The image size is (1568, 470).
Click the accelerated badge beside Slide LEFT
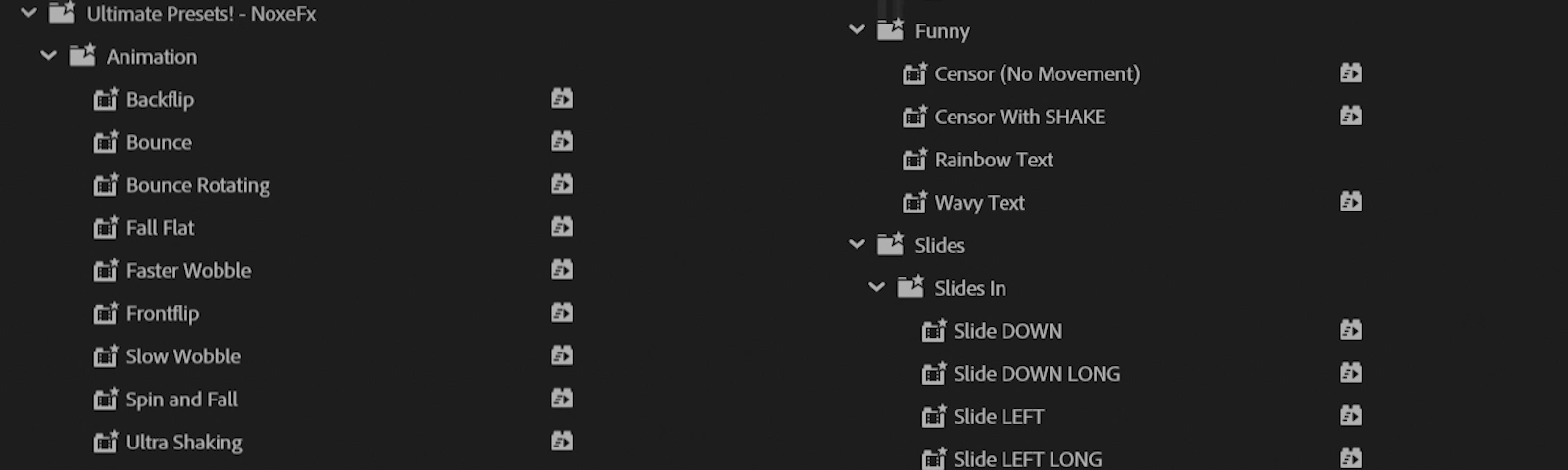point(1350,416)
